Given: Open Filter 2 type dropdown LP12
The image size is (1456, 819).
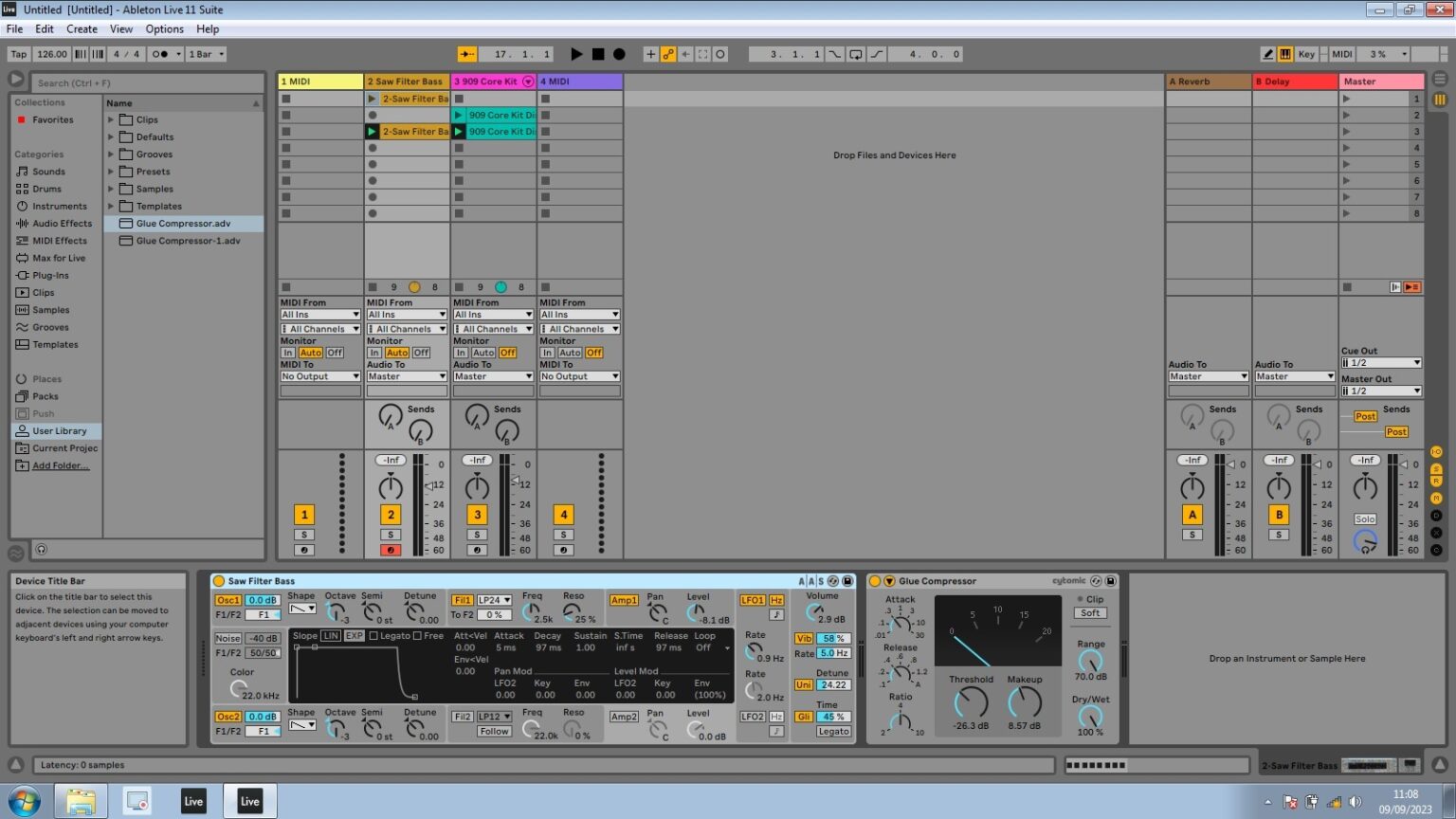Looking at the screenshot, I should 494,717.
